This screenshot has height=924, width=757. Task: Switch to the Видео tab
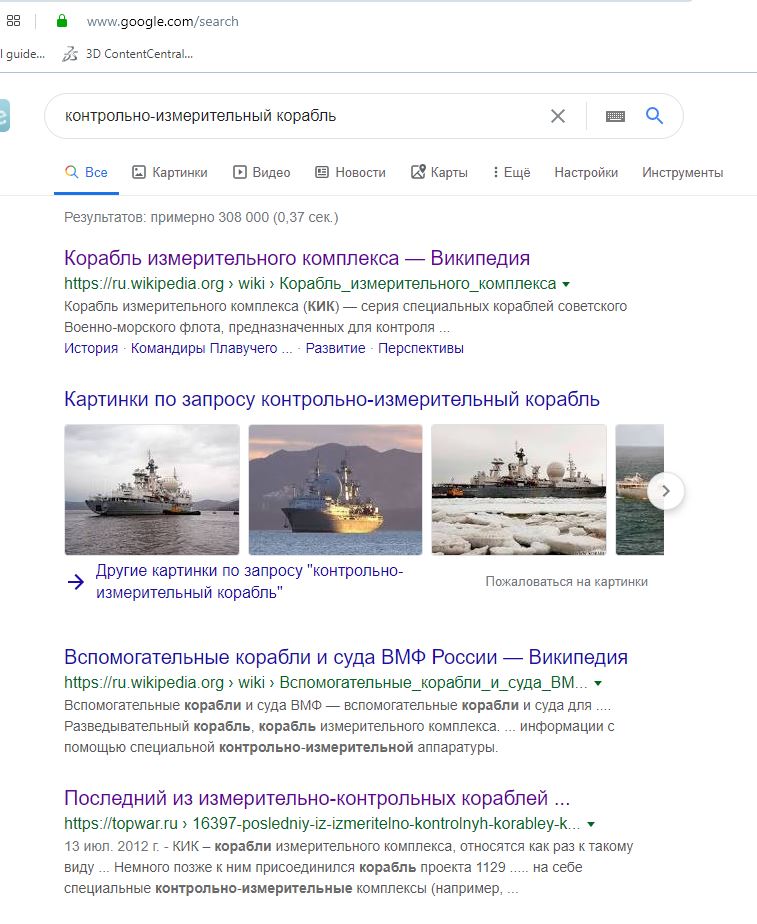262,173
